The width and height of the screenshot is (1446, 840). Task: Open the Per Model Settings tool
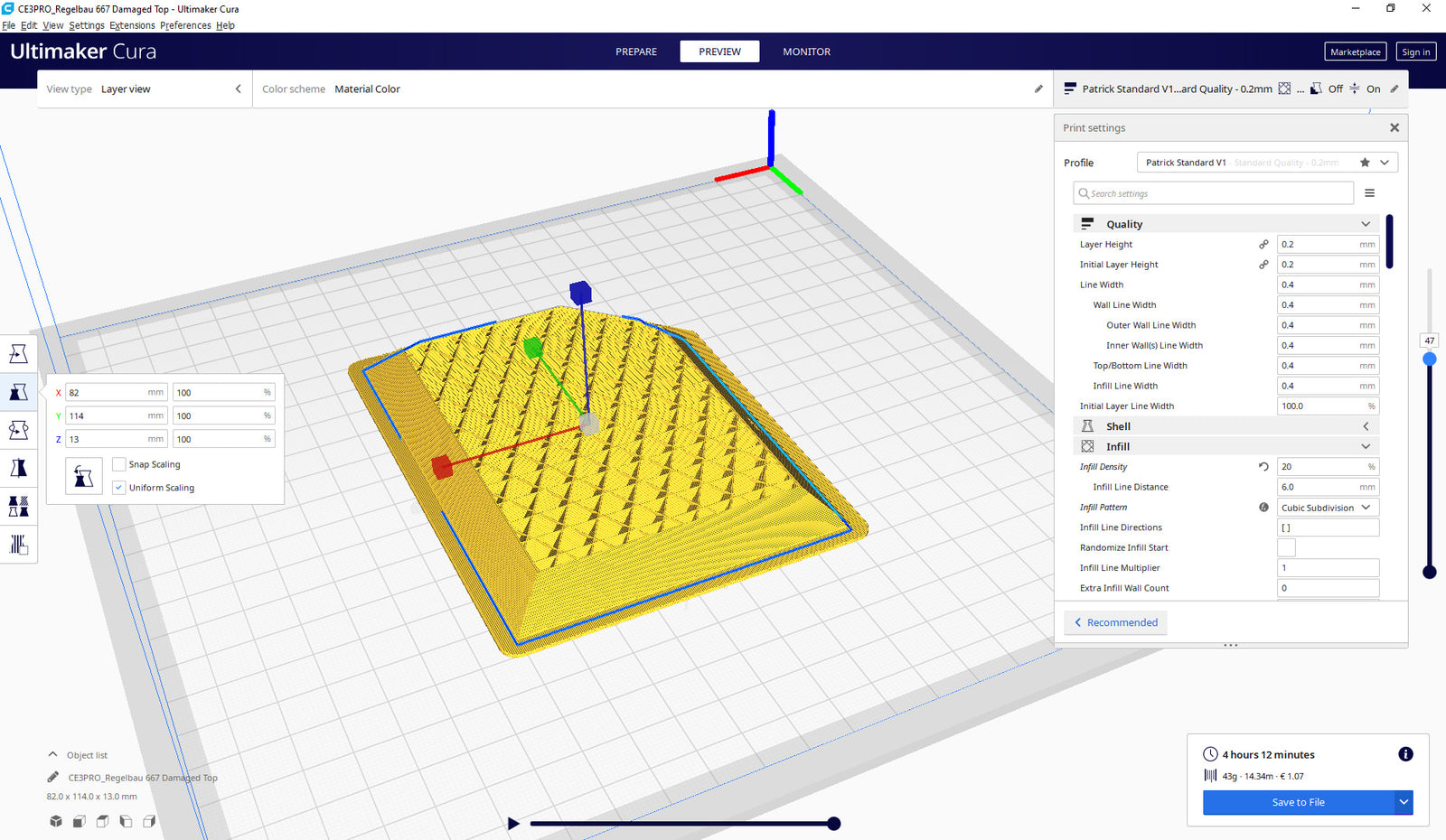(x=18, y=506)
